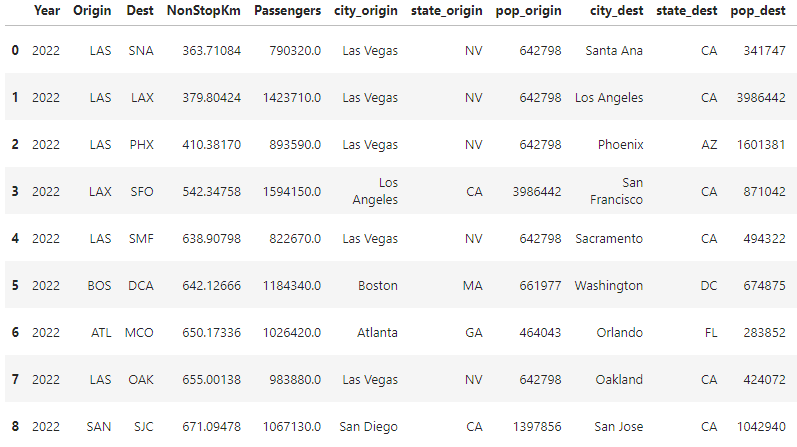Click the Boston origin city cell
This screenshot has height=447, width=797.
(x=378, y=286)
